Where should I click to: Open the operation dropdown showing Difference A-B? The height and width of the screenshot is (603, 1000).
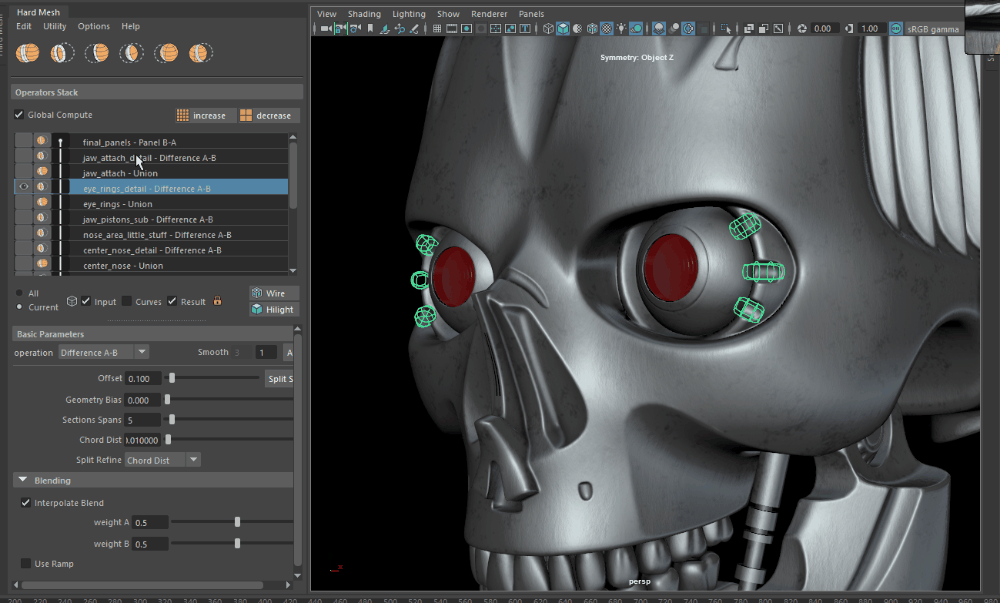tap(103, 352)
